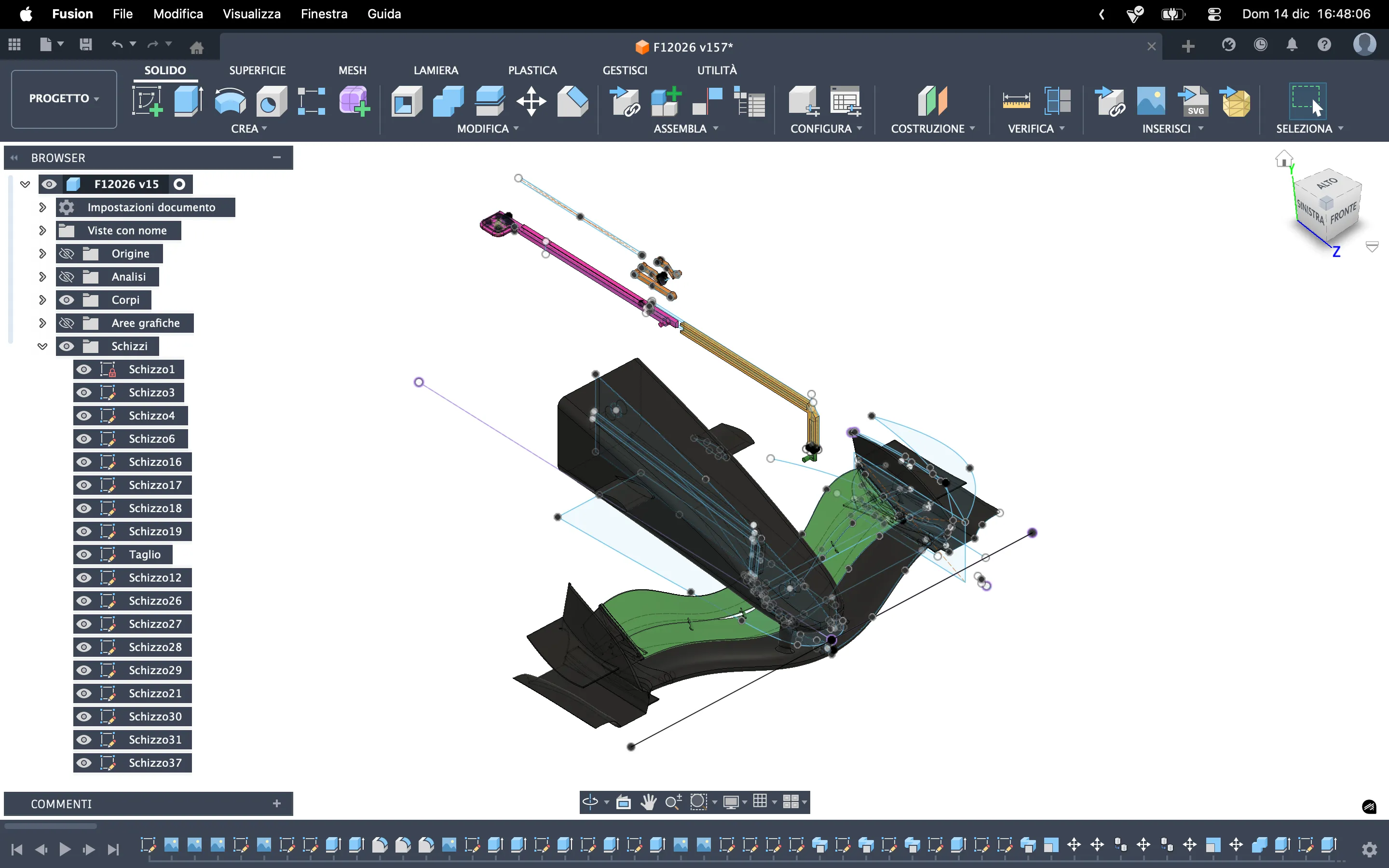Screen dimensions: 1389x868
Task: Click the Save icon
Action: tap(85, 44)
